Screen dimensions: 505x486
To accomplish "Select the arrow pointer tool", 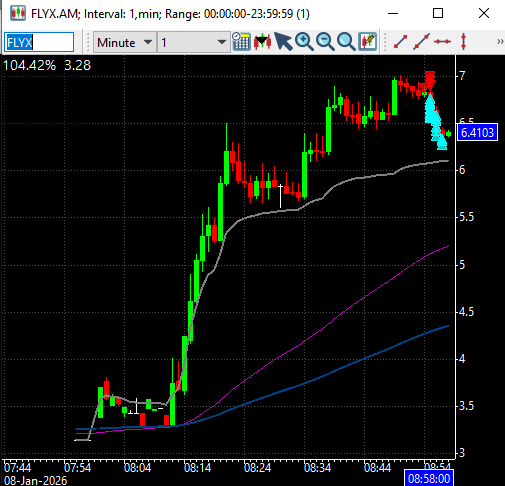I will point(283,42).
